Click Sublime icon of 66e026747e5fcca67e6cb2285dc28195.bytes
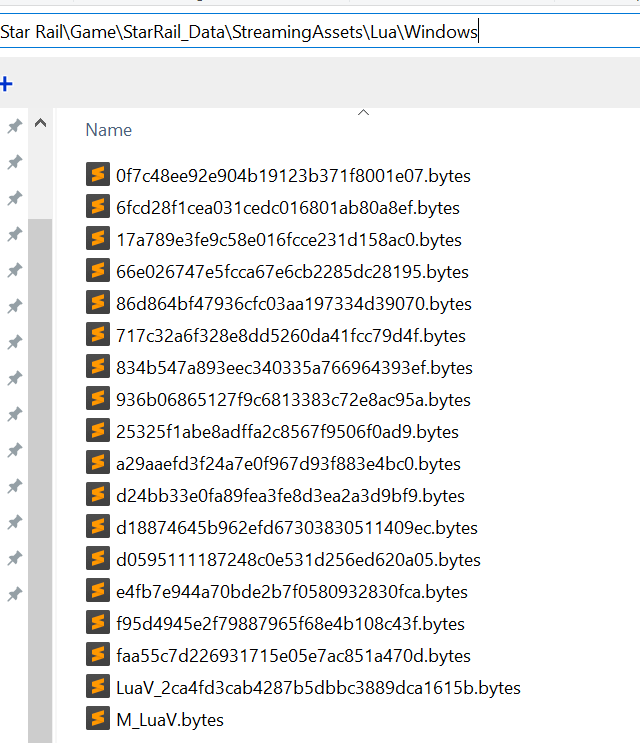This screenshot has height=743, width=640. (x=98, y=270)
